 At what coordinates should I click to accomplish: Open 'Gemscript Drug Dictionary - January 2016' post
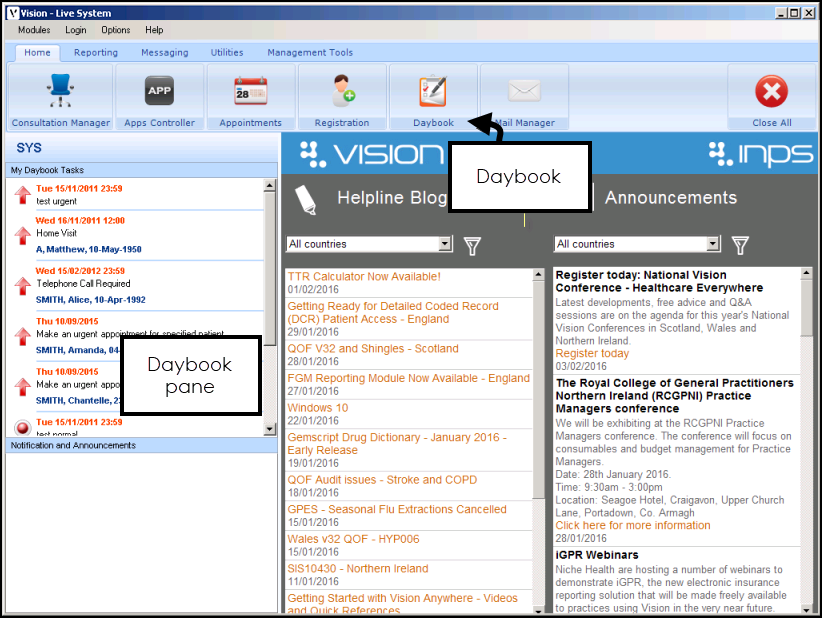tap(397, 443)
